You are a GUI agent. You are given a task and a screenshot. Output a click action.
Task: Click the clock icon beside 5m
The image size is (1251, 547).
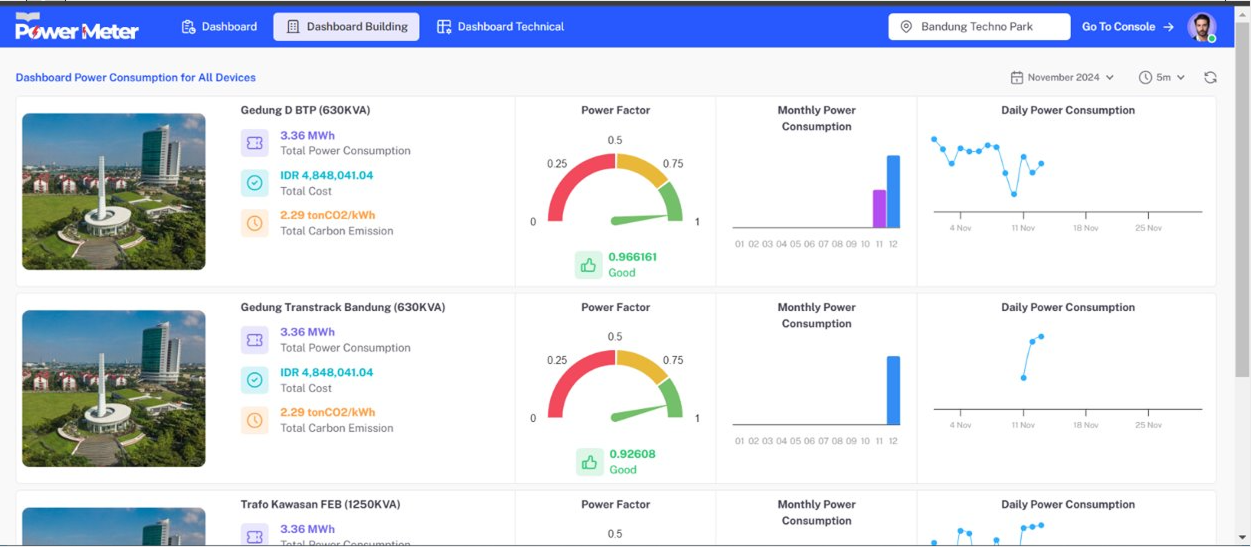coord(1145,77)
